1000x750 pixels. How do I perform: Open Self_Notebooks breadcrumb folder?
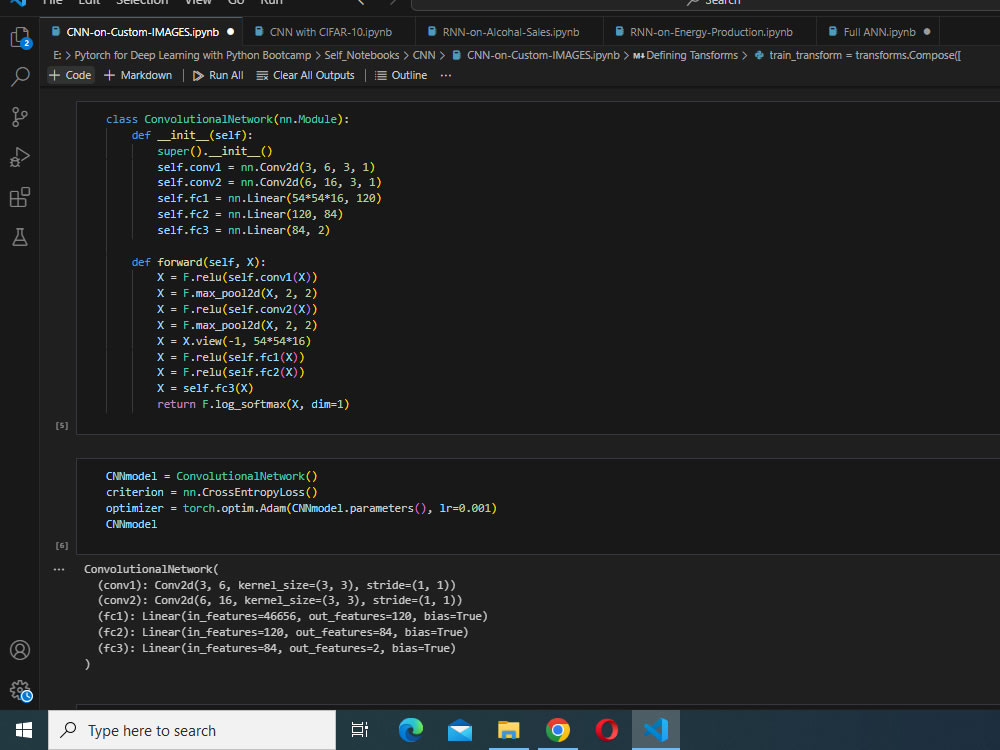point(362,55)
